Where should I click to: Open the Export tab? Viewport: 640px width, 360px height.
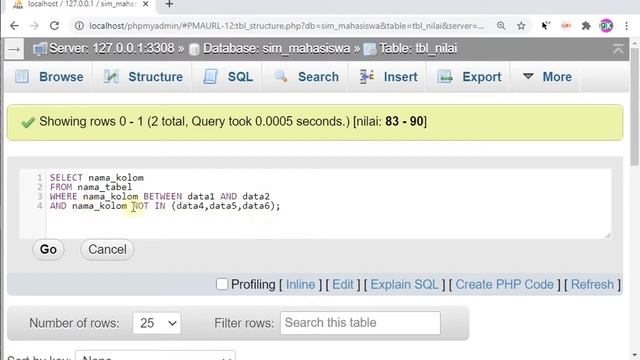469,77
